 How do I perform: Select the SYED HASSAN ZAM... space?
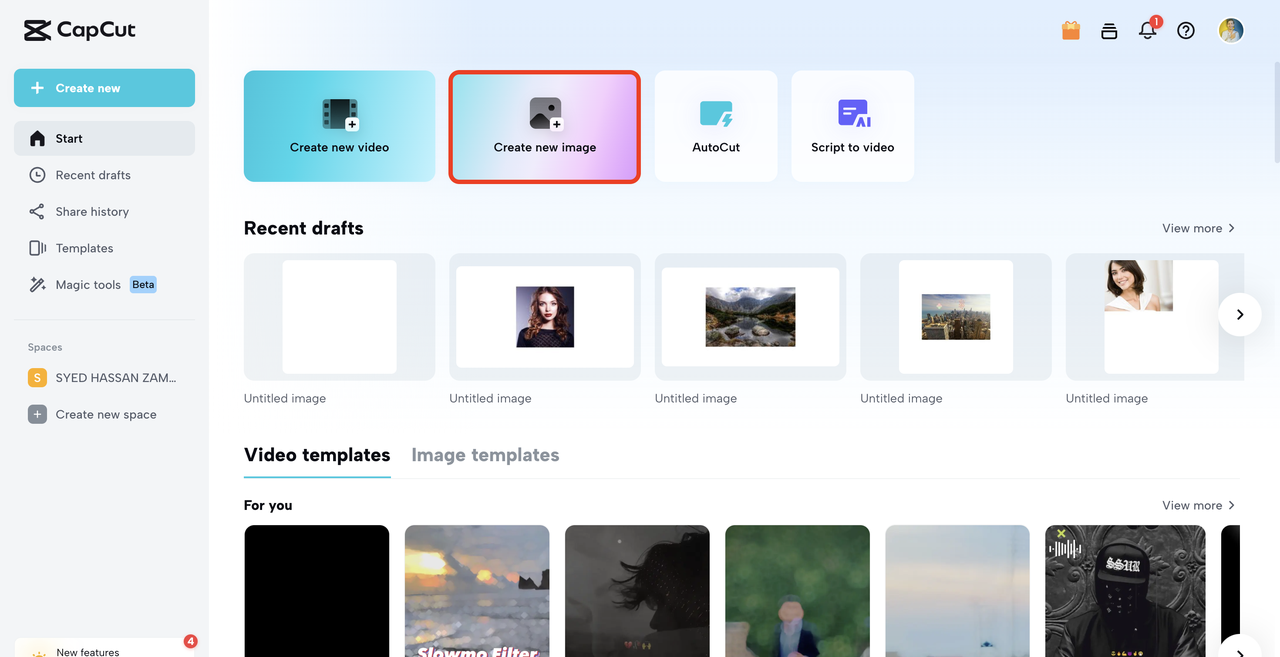pyautogui.click(x=104, y=378)
